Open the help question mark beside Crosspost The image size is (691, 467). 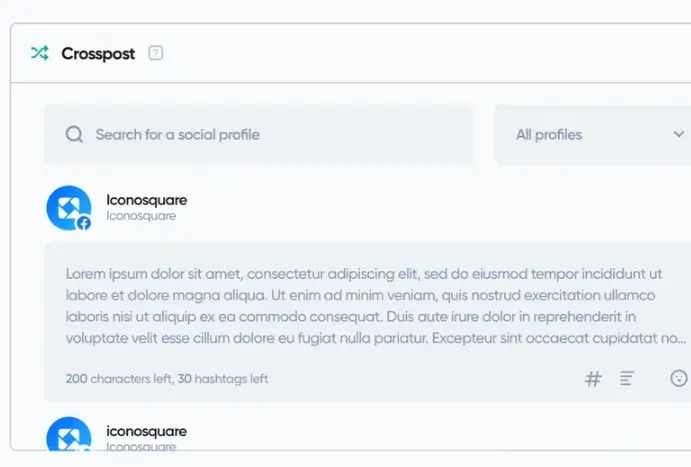pos(155,53)
